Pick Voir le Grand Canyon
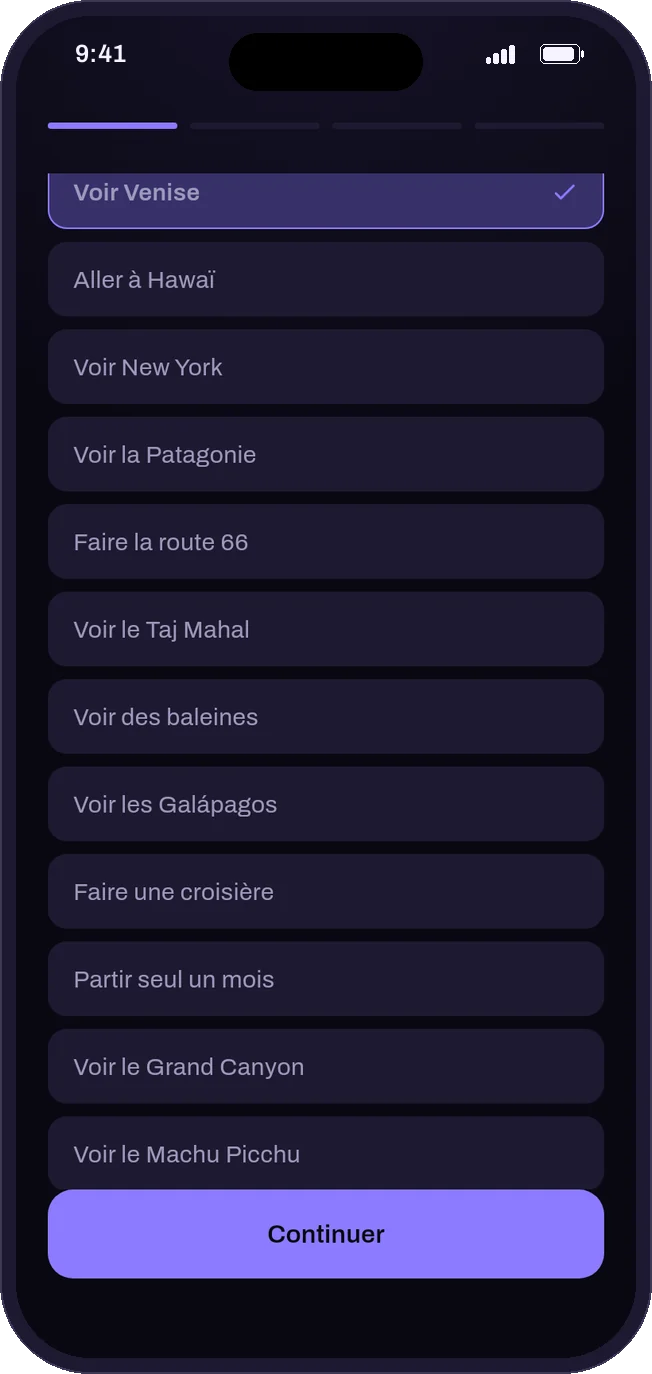 [326, 1067]
